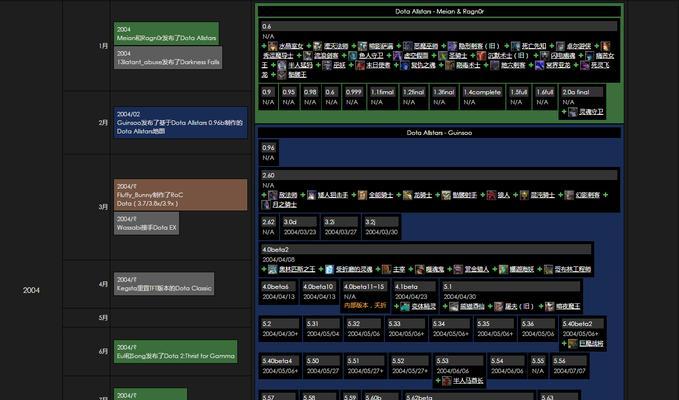The width and height of the screenshot is (679, 400).
Task: Select the '0.96' version cell under Guinsoo
Action: [x=268, y=153]
